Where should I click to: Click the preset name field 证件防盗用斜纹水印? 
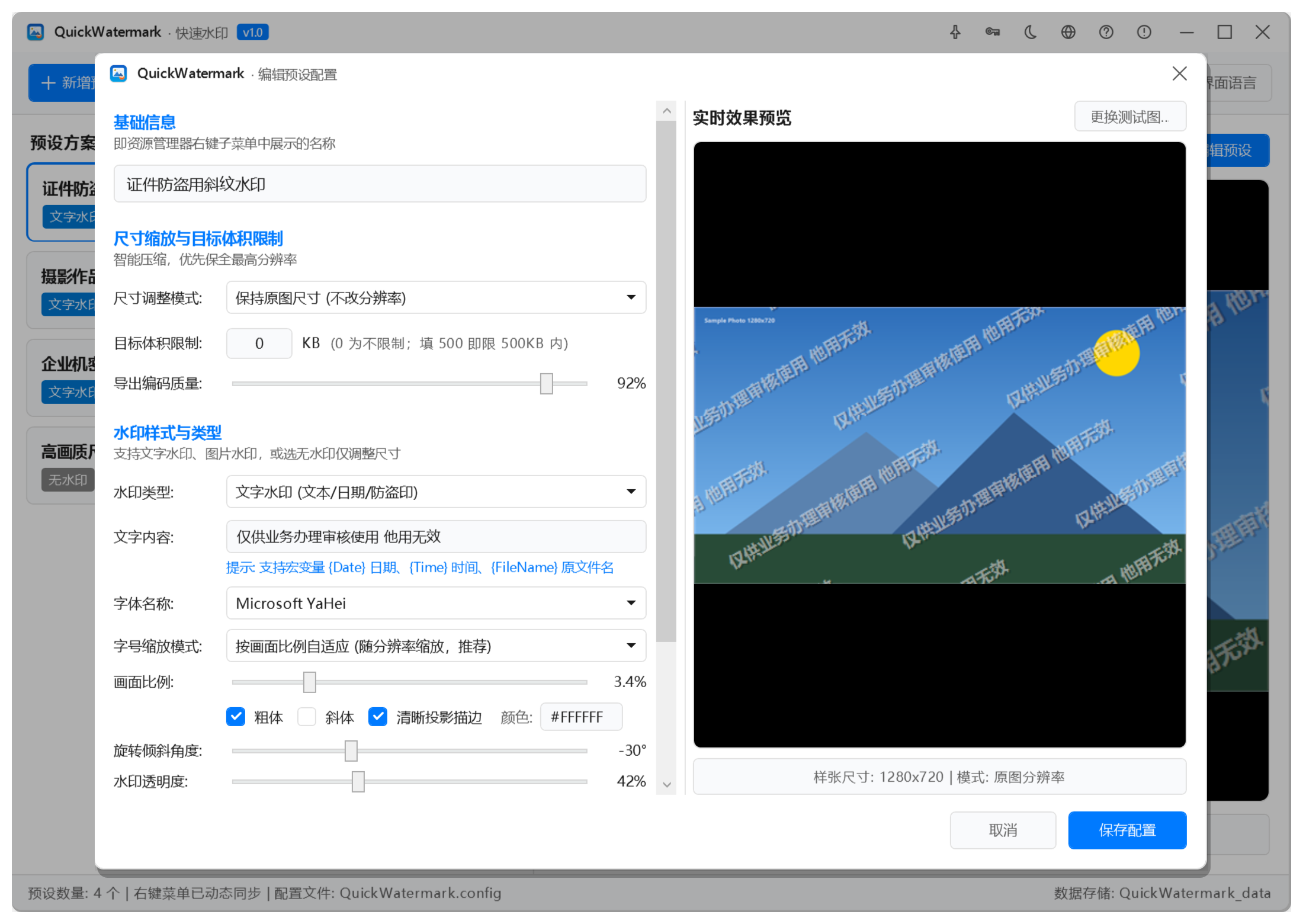point(380,184)
